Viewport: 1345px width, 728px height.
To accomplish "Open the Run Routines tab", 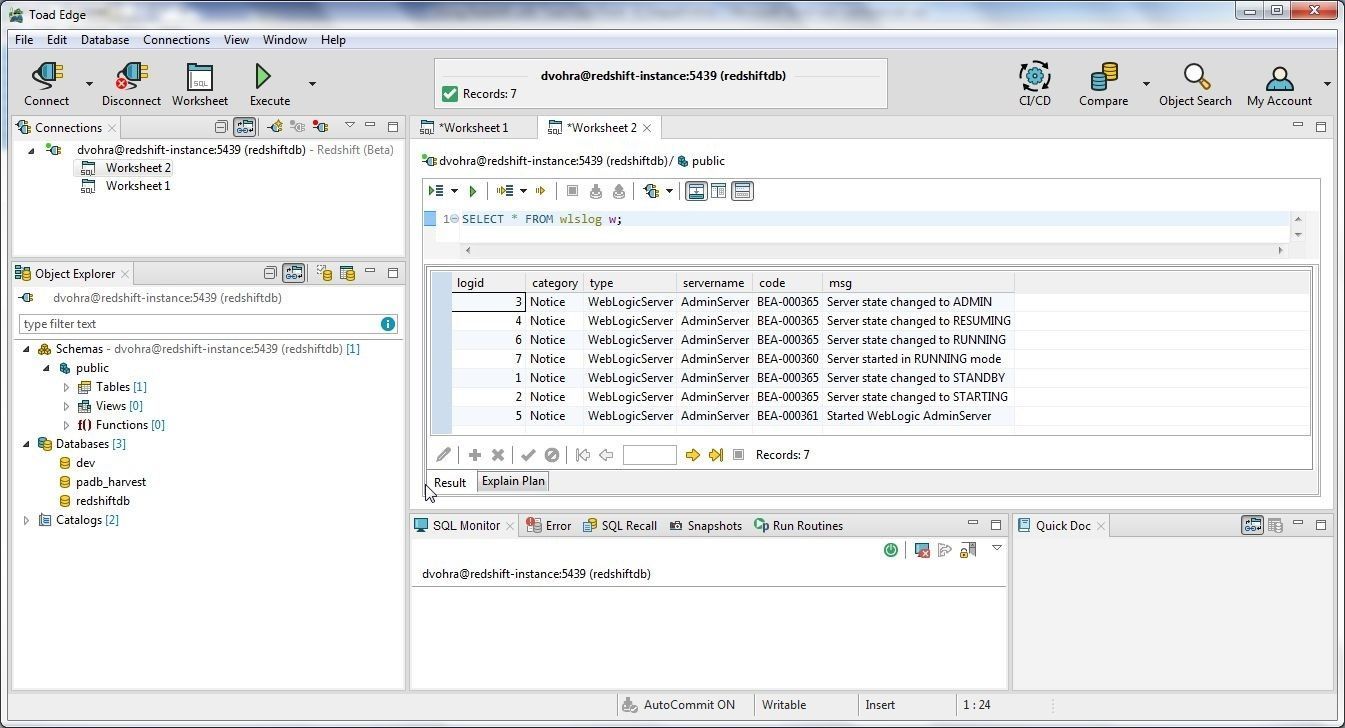I will [x=798, y=526].
